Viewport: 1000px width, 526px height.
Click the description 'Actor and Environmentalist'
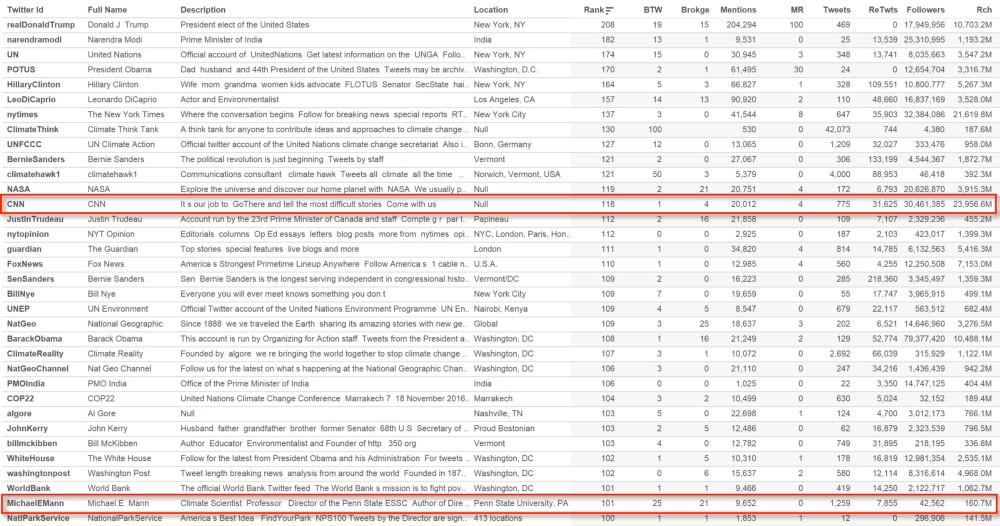pyautogui.click(x=230, y=99)
